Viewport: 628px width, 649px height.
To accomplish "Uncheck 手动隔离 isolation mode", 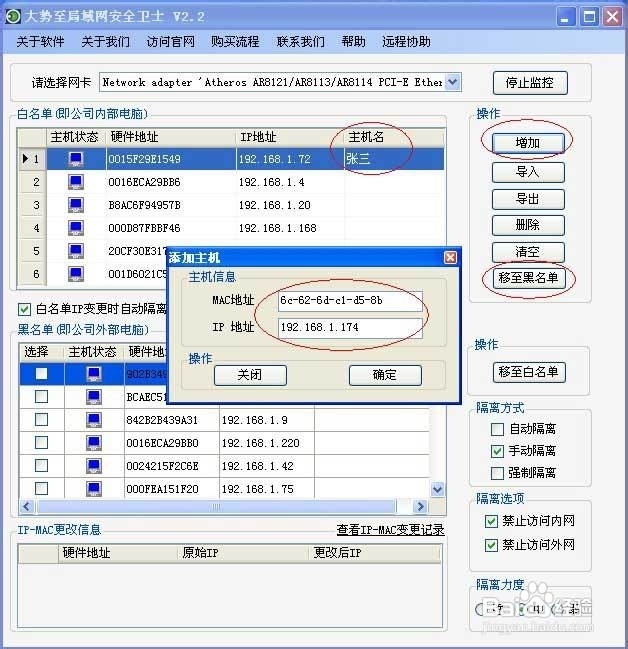I will click(497, 451).
